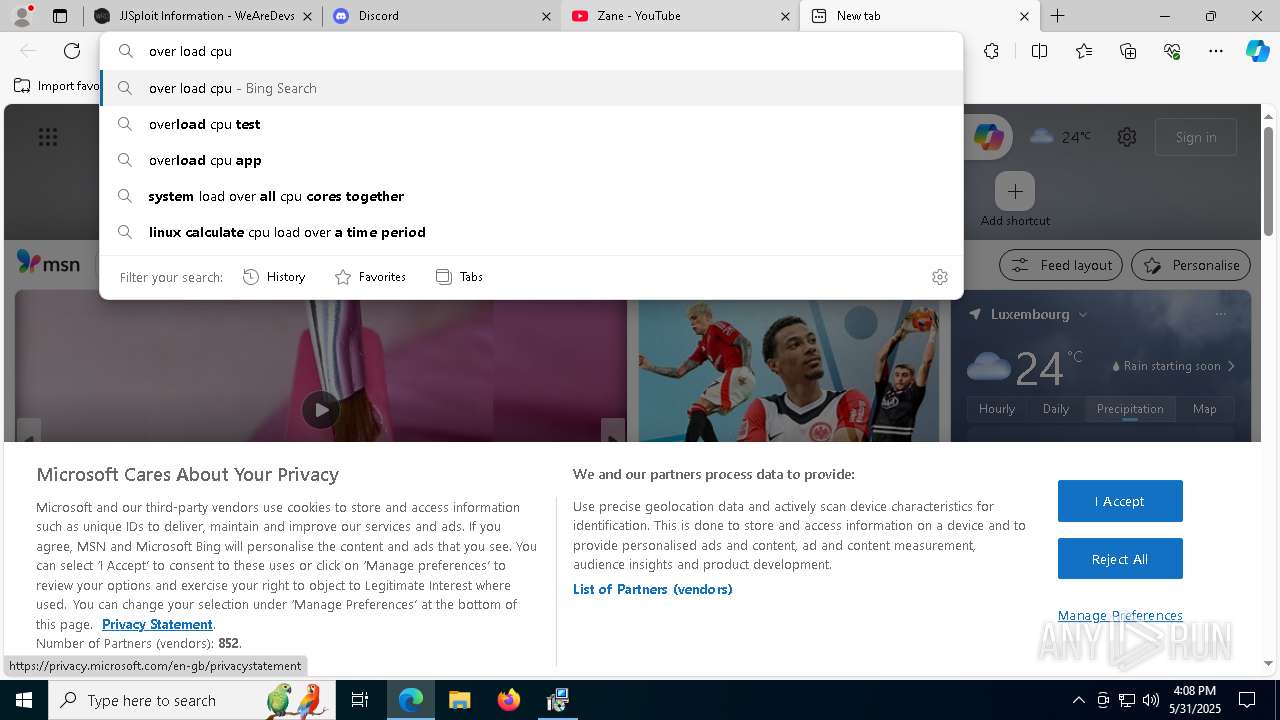Open the Privacy Statement link

tap(157, 624)
